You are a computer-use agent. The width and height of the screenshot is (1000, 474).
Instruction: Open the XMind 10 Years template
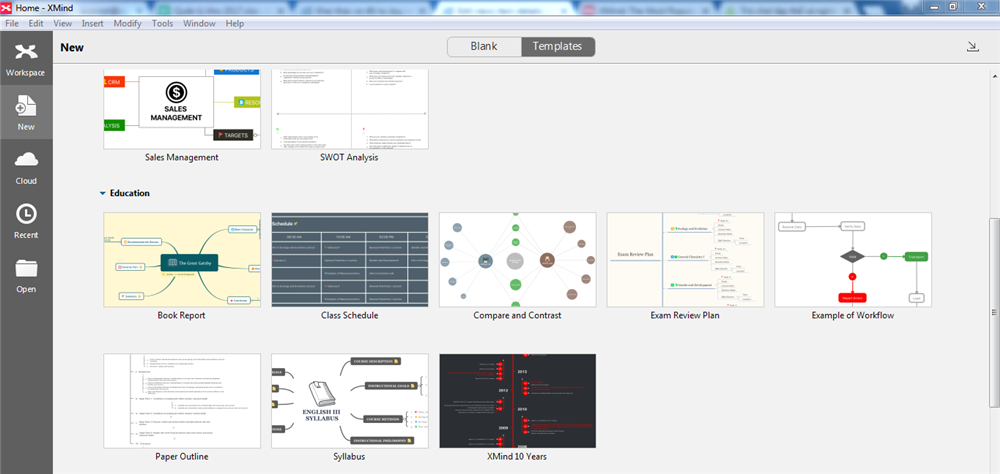pyautogui.click(x=517, y=400)
